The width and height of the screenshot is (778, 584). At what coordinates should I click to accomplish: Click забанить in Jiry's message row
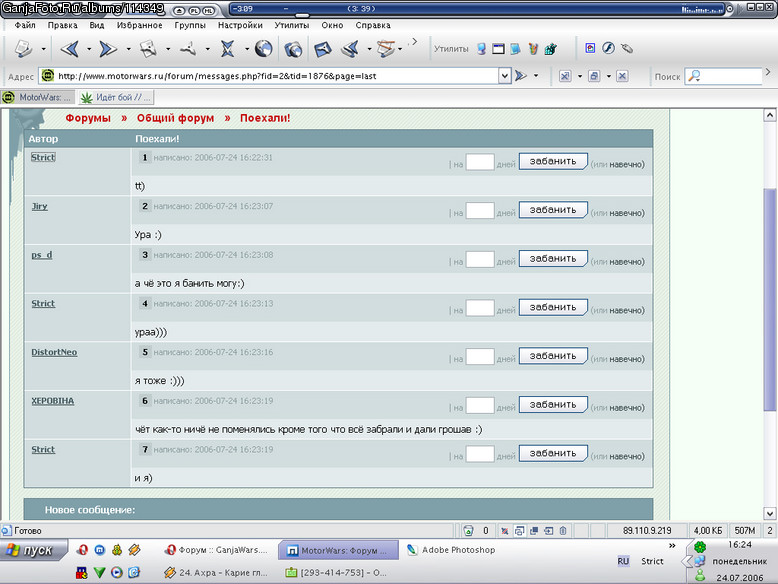tap(553, 210)
